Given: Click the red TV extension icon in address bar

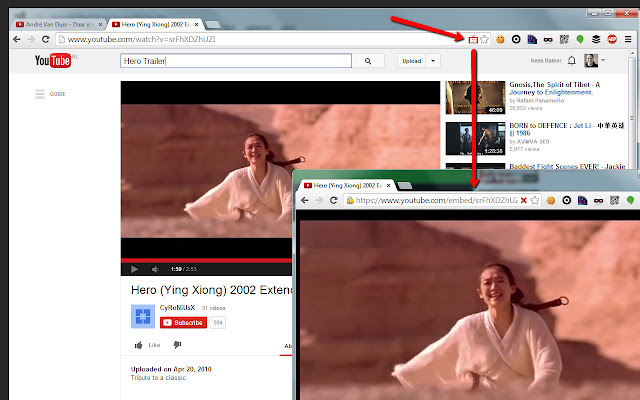Looking at the screenshot, I should pos(473,40).
